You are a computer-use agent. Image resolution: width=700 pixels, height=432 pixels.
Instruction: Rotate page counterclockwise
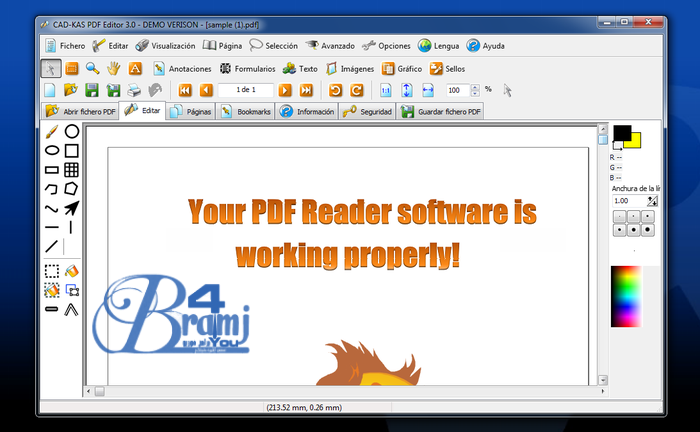[x=335, y=90]
